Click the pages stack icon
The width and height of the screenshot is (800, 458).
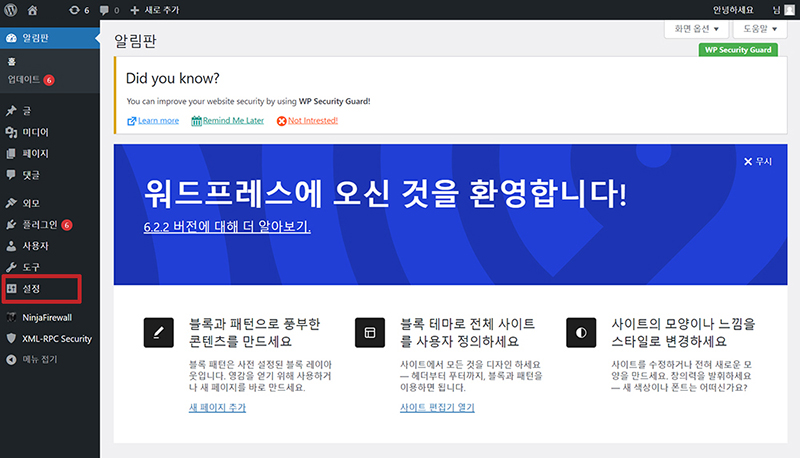tap(11, 154)
